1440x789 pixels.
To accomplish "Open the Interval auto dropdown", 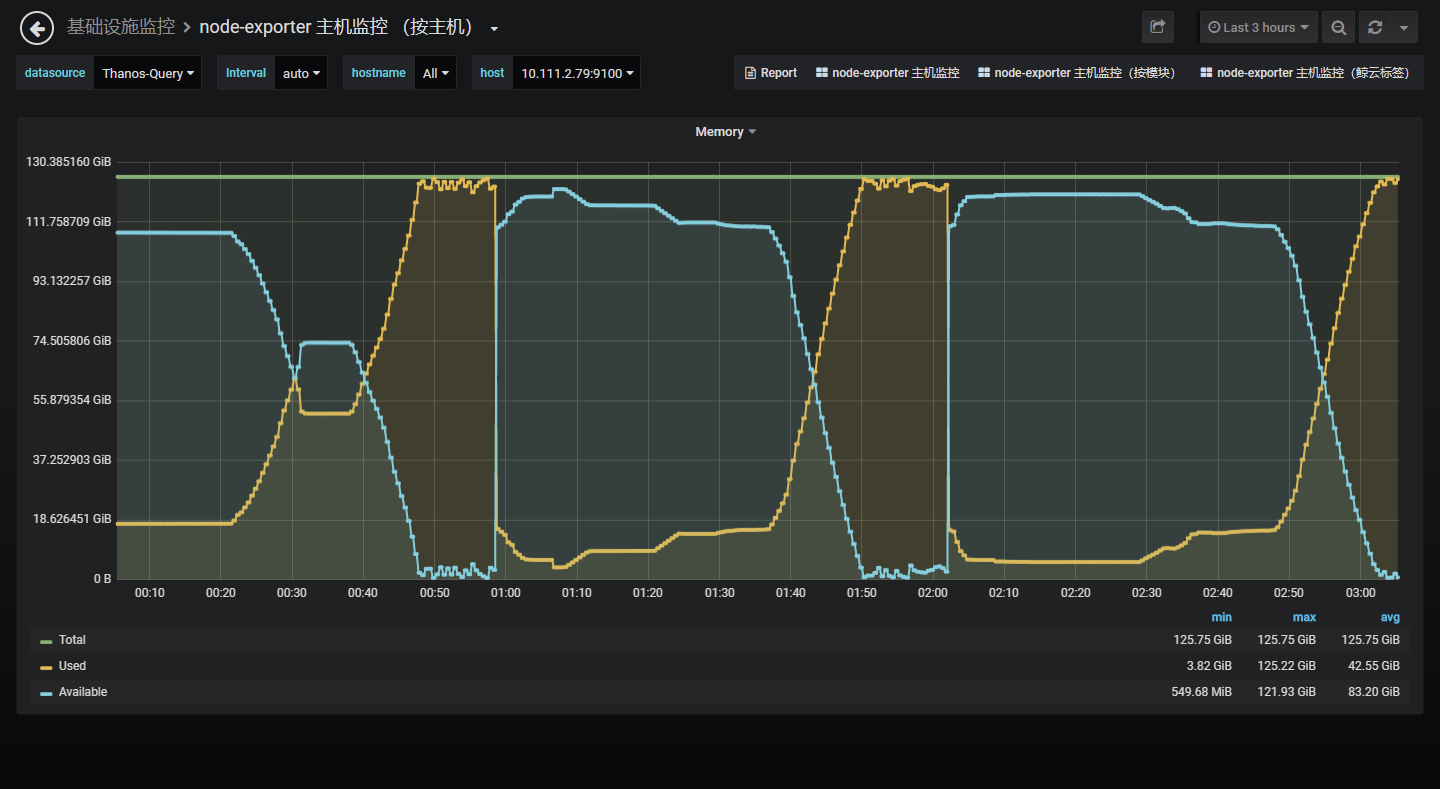I will 301,73.
